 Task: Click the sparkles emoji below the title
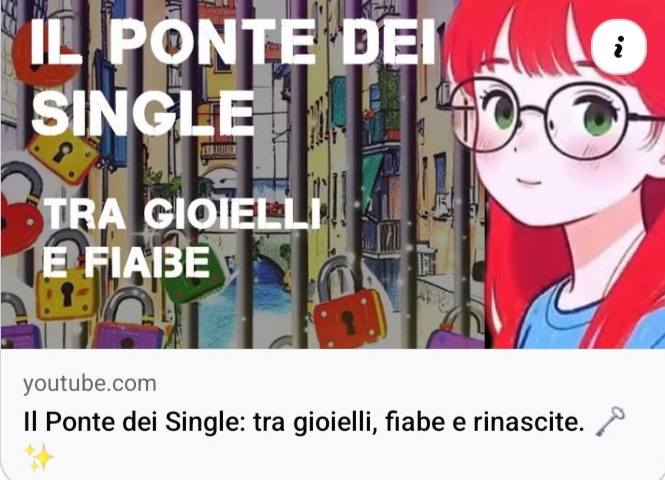tap(39, 458)
